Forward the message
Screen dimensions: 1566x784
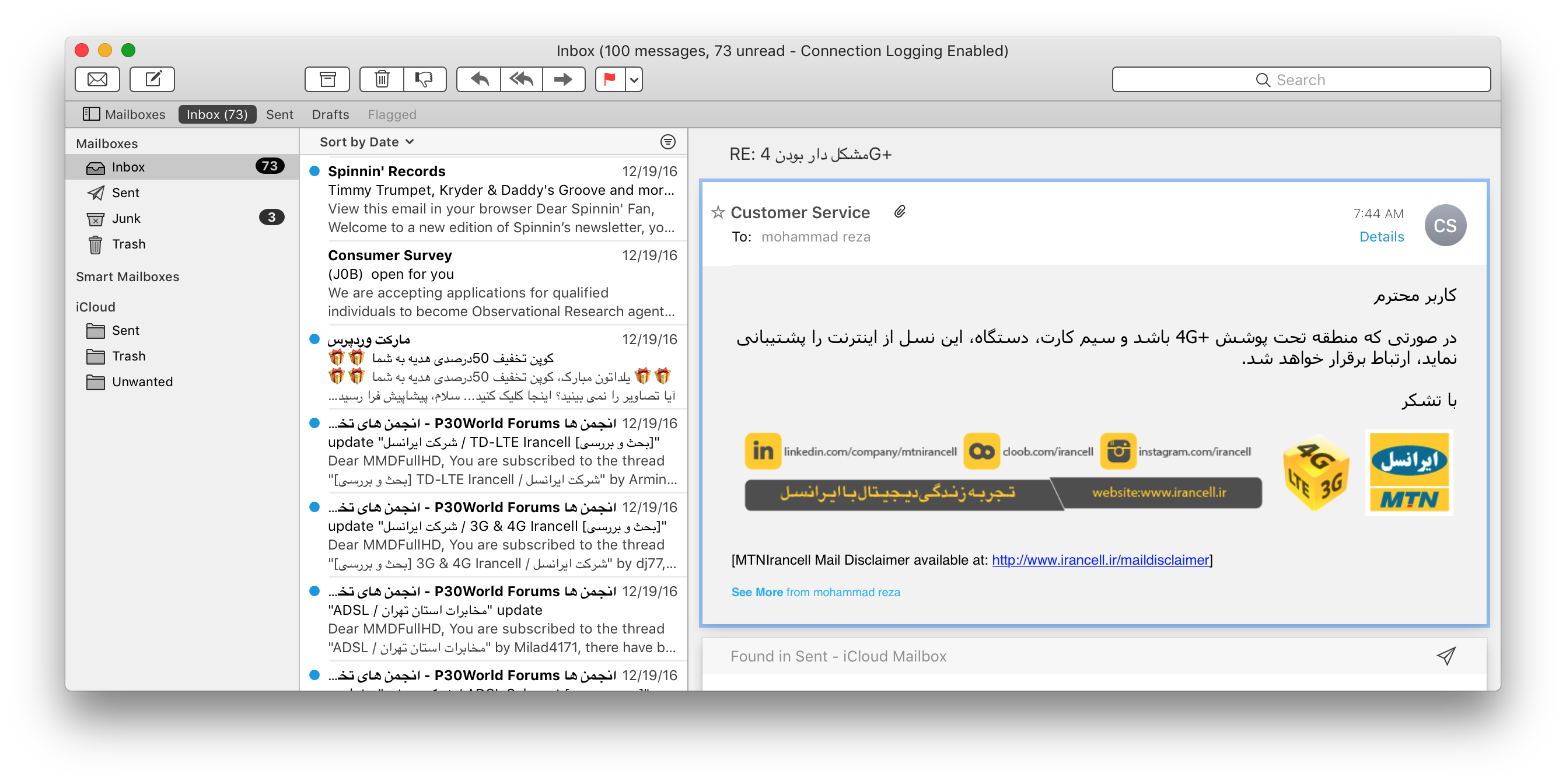click(564, 79)
